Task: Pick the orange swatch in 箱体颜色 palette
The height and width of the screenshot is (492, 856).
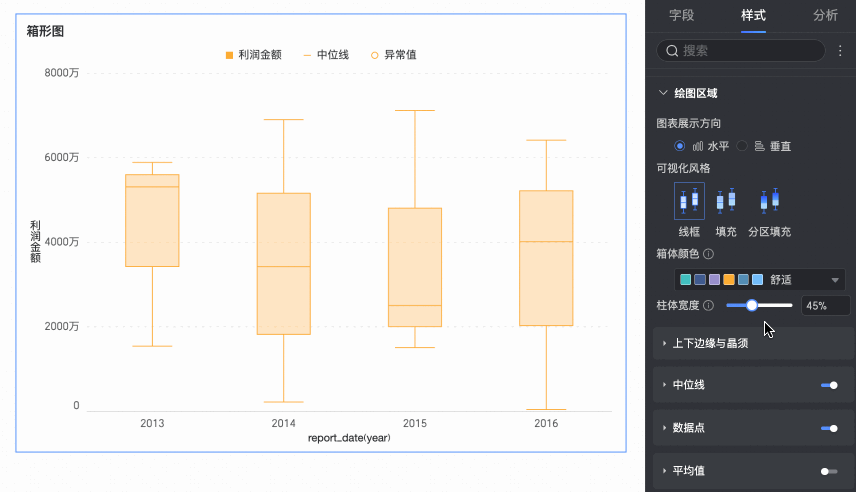Action: 729,280
